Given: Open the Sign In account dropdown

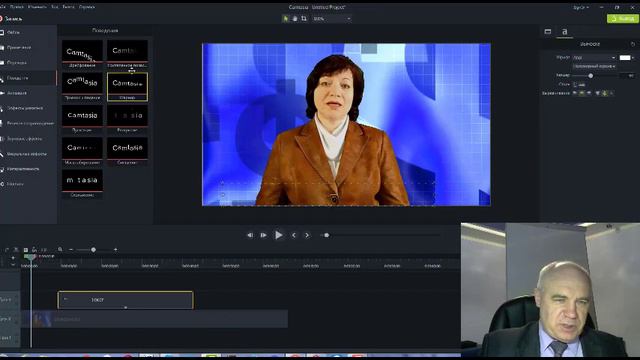Looking at the screenshot, I should (x=580, y=7).
